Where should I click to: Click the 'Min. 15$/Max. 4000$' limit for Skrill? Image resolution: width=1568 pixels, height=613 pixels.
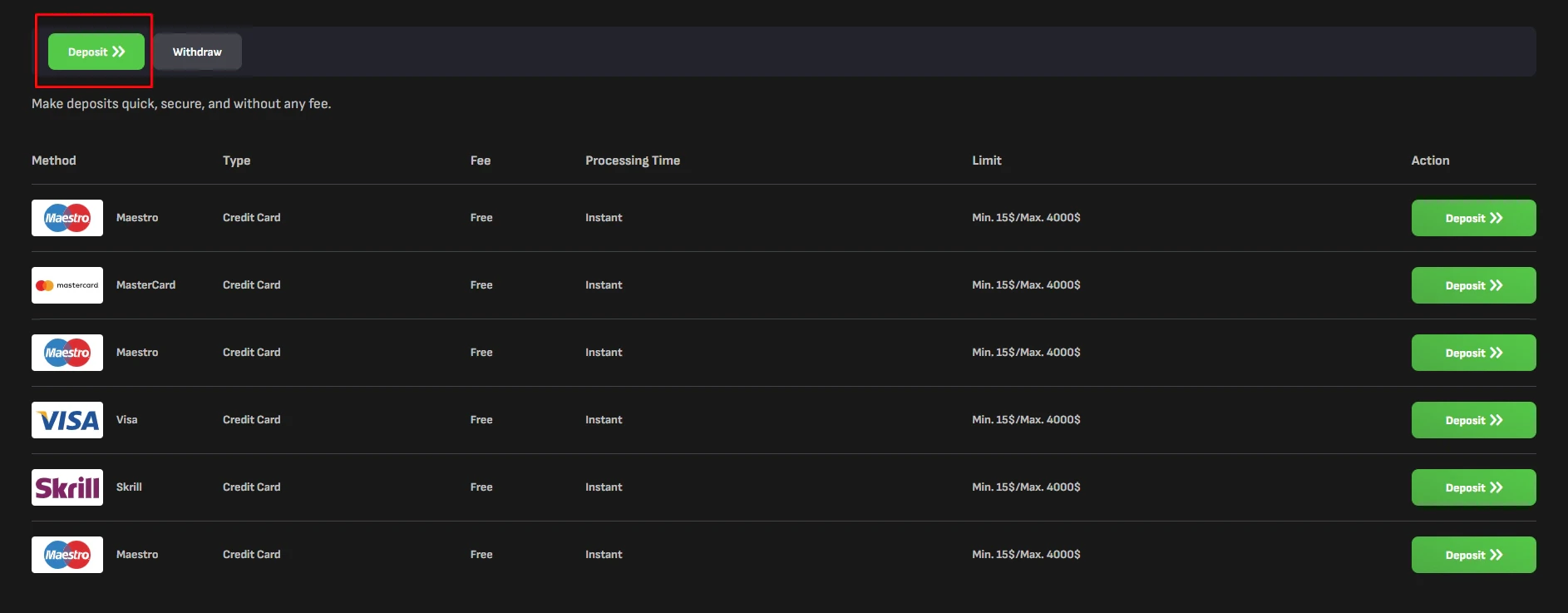click(x=1027, y=487)
